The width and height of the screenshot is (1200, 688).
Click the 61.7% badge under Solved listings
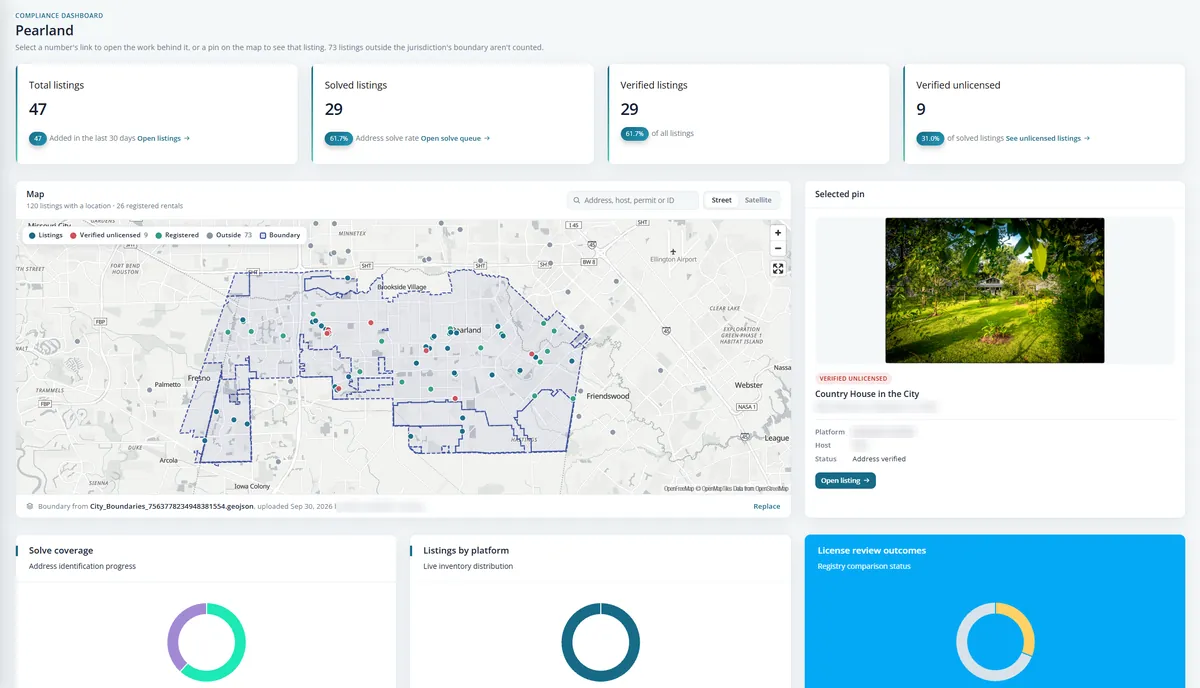pyautogui.click(x=338, y=138)
